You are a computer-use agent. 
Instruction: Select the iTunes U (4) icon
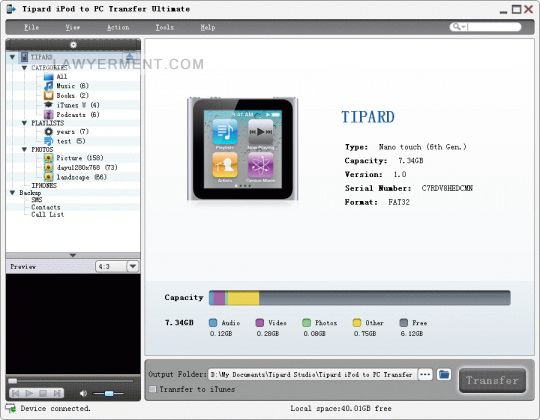[49, 105]
